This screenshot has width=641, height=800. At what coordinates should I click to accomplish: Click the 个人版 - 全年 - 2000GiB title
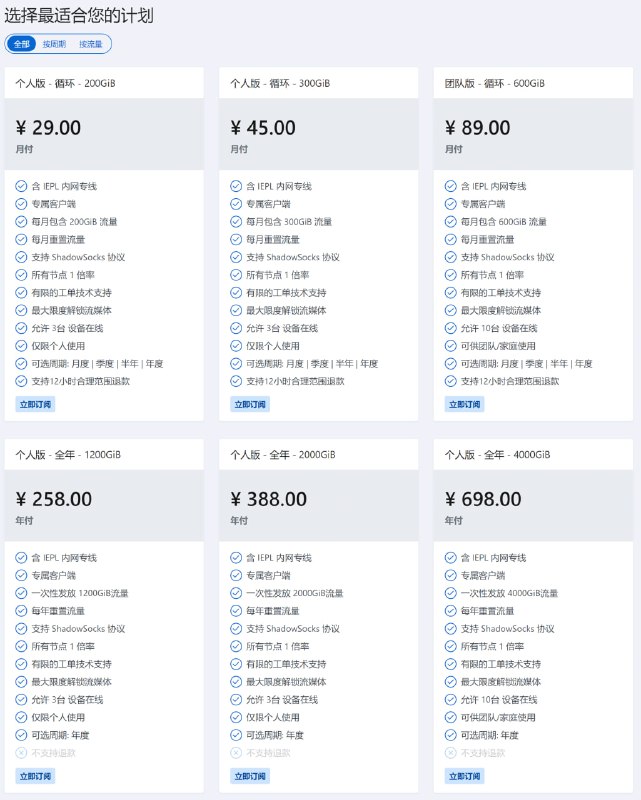pyautogui.click(x=283, y=455)
